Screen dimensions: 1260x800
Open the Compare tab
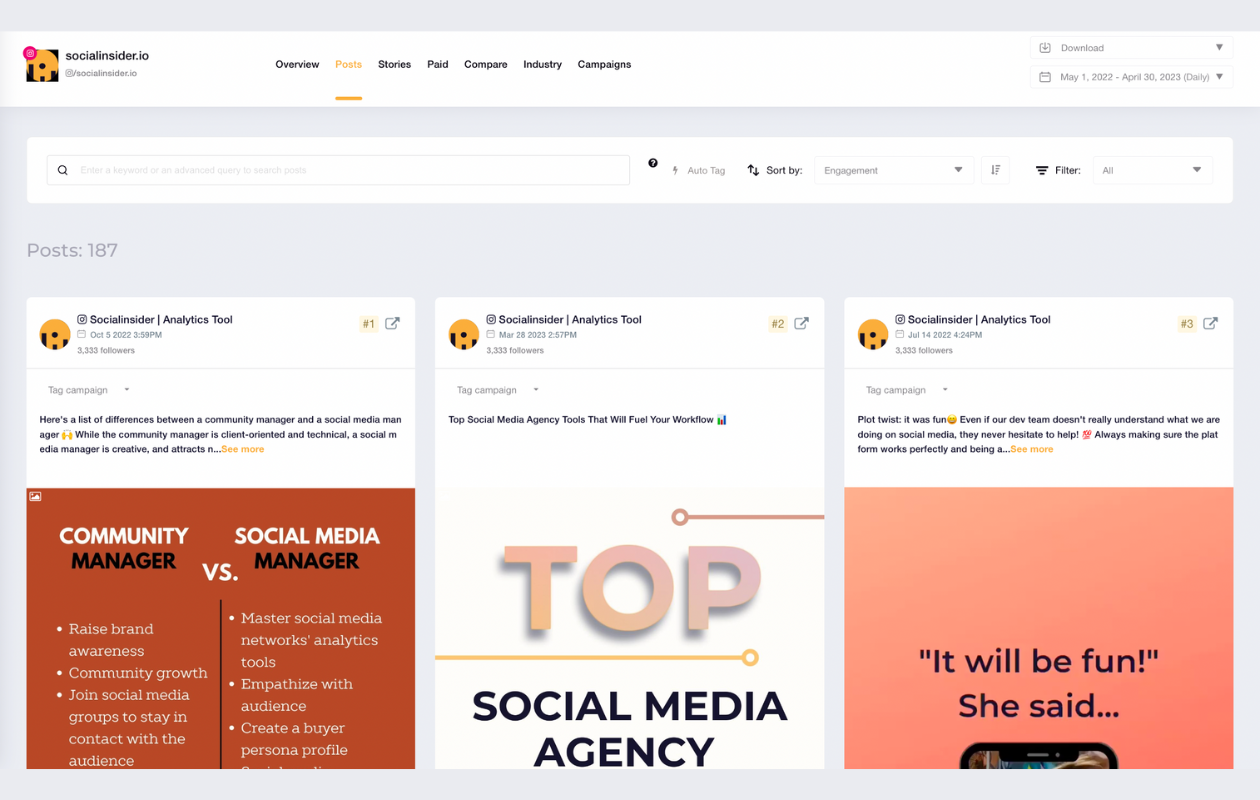[x=485, y=64]
